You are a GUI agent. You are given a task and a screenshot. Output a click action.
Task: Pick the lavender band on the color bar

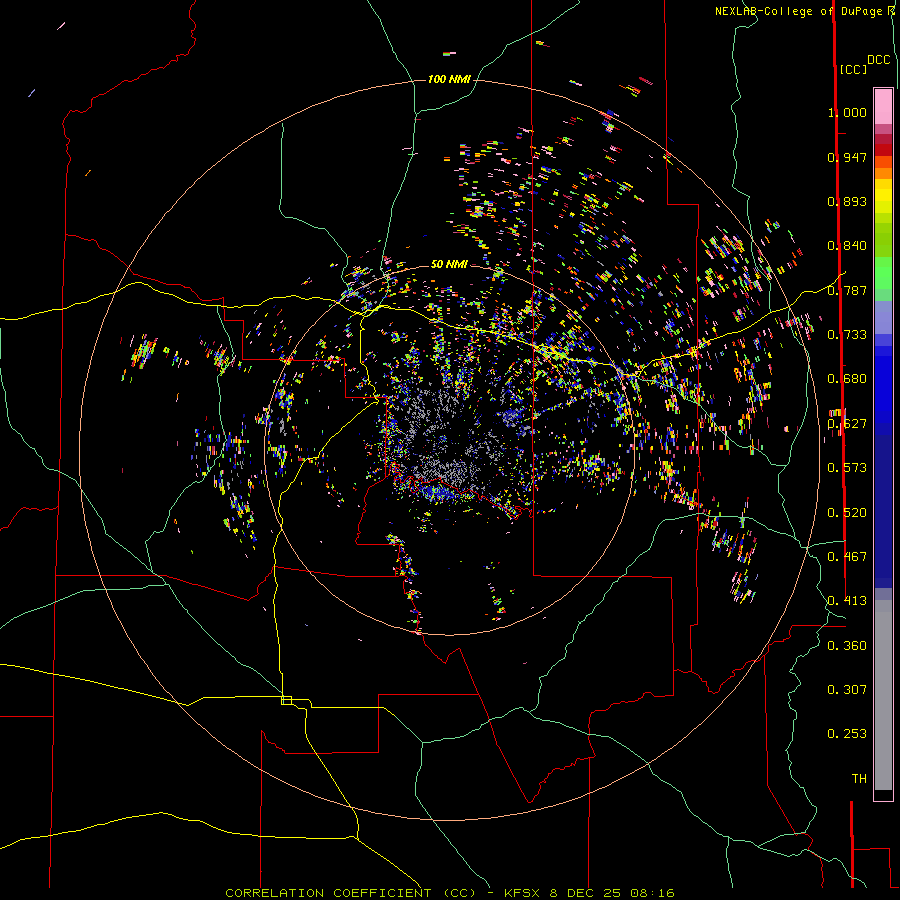[883, 317]
